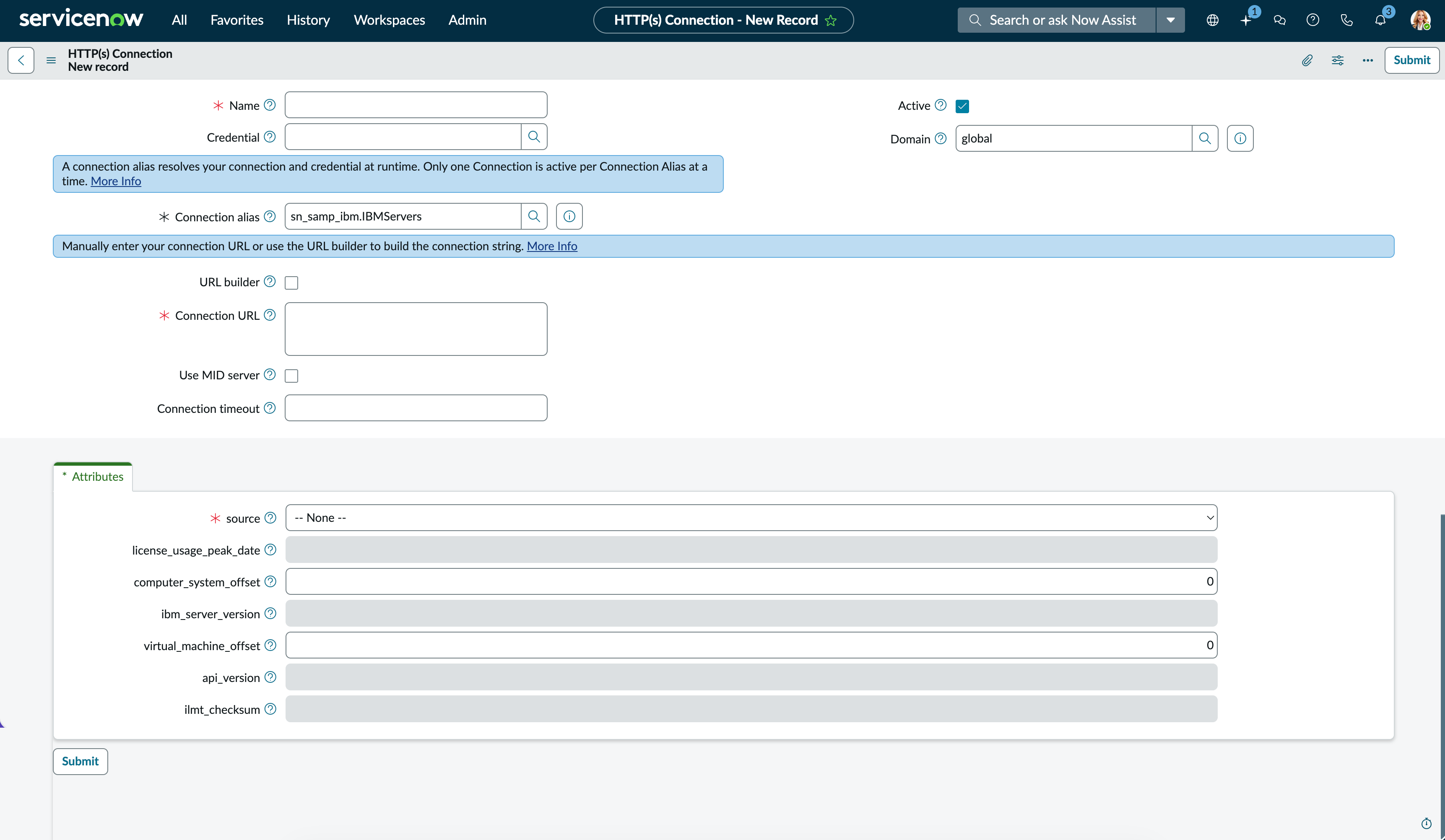The image size is (1445, 840).
Task: Select the Attributes tab
Action: point(93,477)
